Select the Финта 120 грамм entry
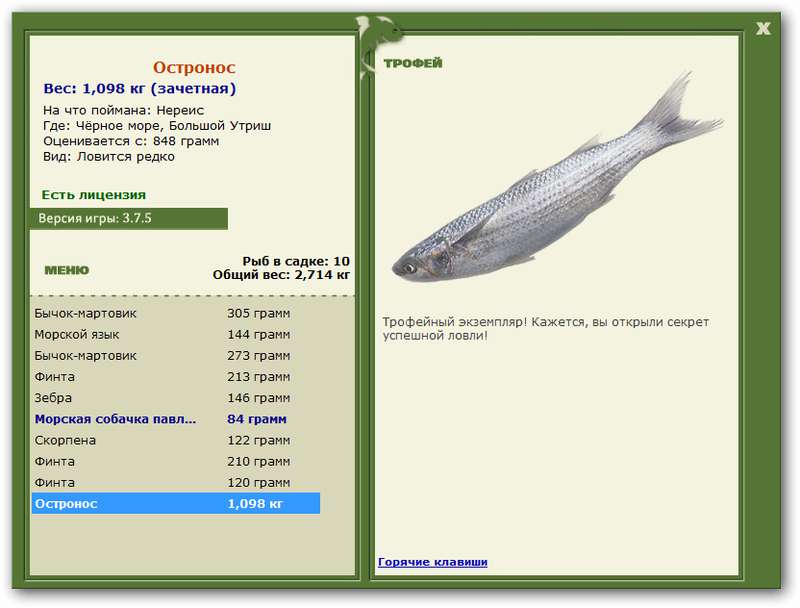 click(x=176, y=483)
